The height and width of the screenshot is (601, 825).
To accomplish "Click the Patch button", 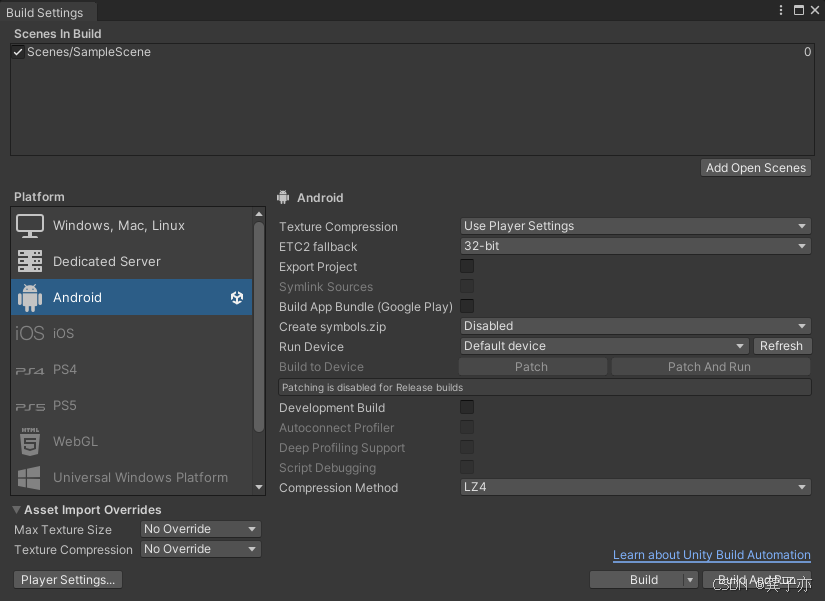I will point(532,367).
